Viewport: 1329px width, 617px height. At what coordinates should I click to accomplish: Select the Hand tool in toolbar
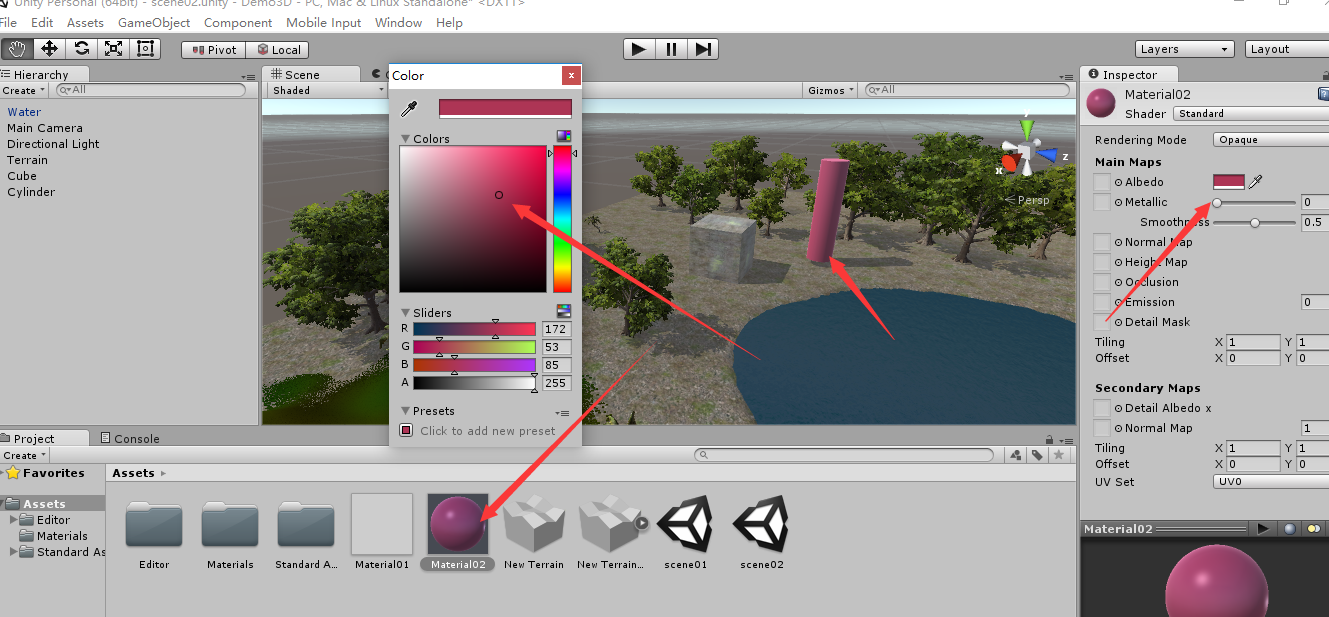(x=17, y=48)
